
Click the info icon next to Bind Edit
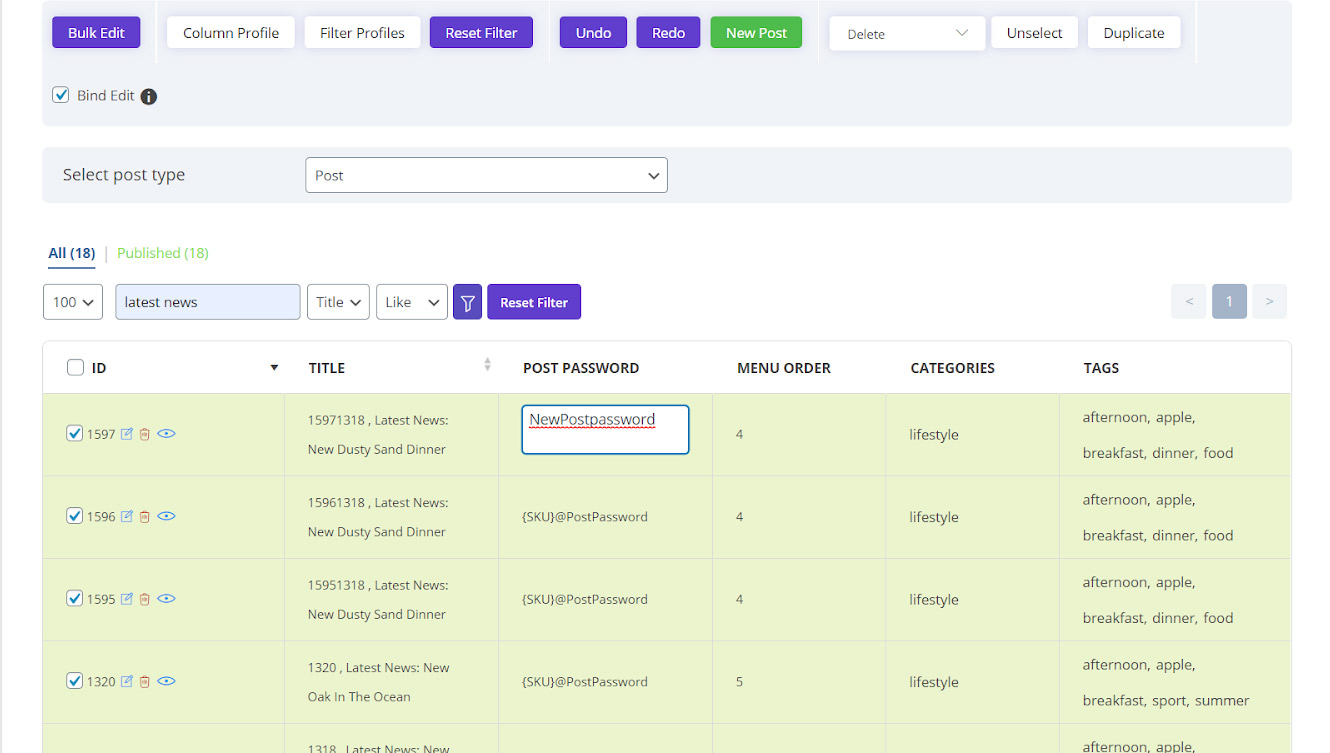tap(148, 96)
